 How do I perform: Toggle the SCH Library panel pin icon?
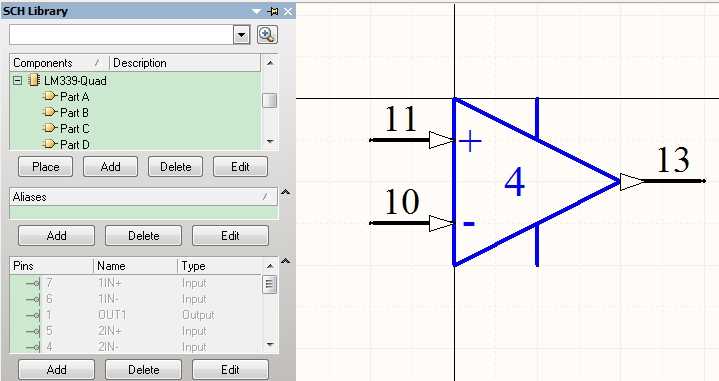pos(273,11)
